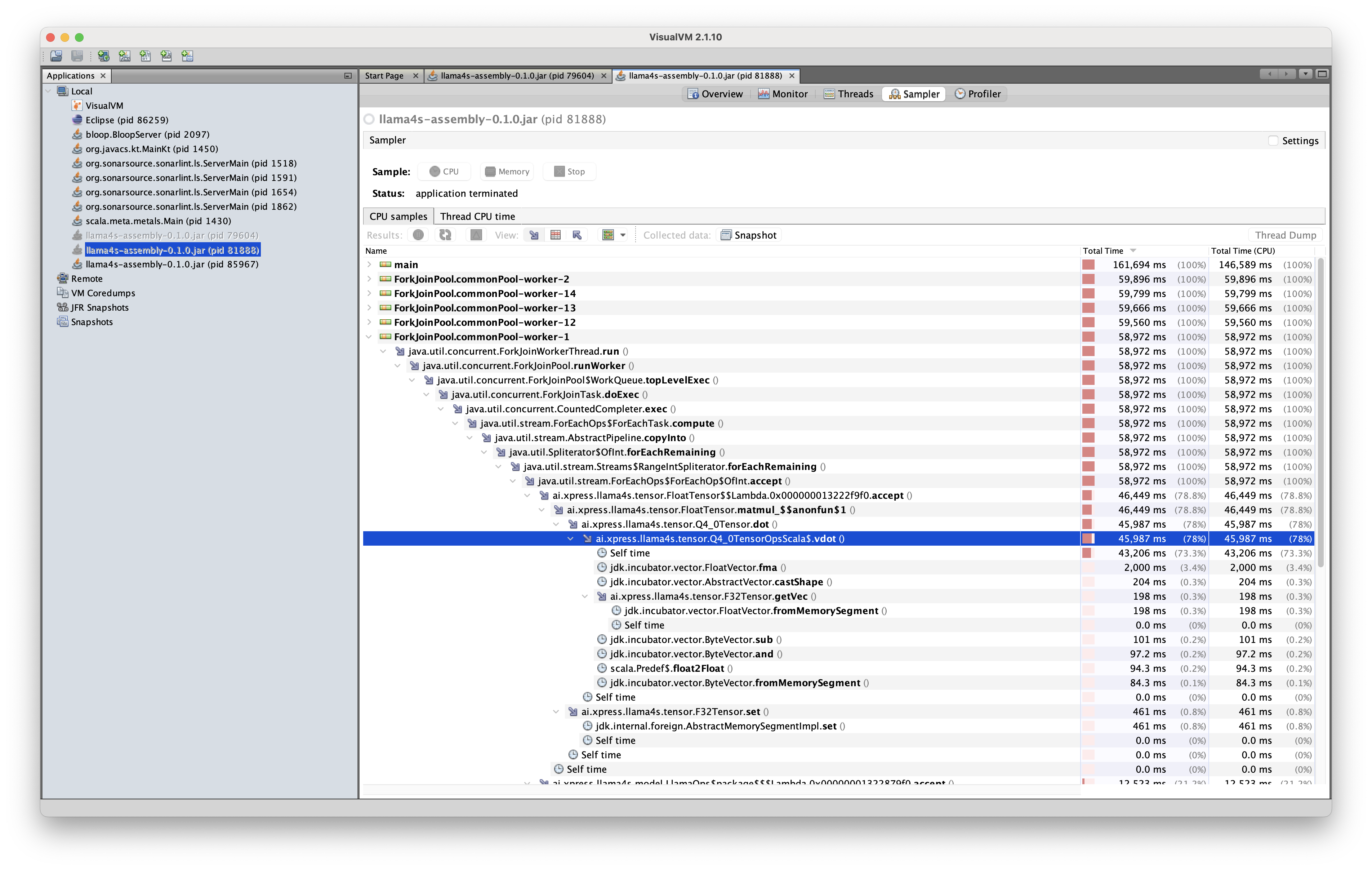Minimize the Applications panel

coord(348,76)
